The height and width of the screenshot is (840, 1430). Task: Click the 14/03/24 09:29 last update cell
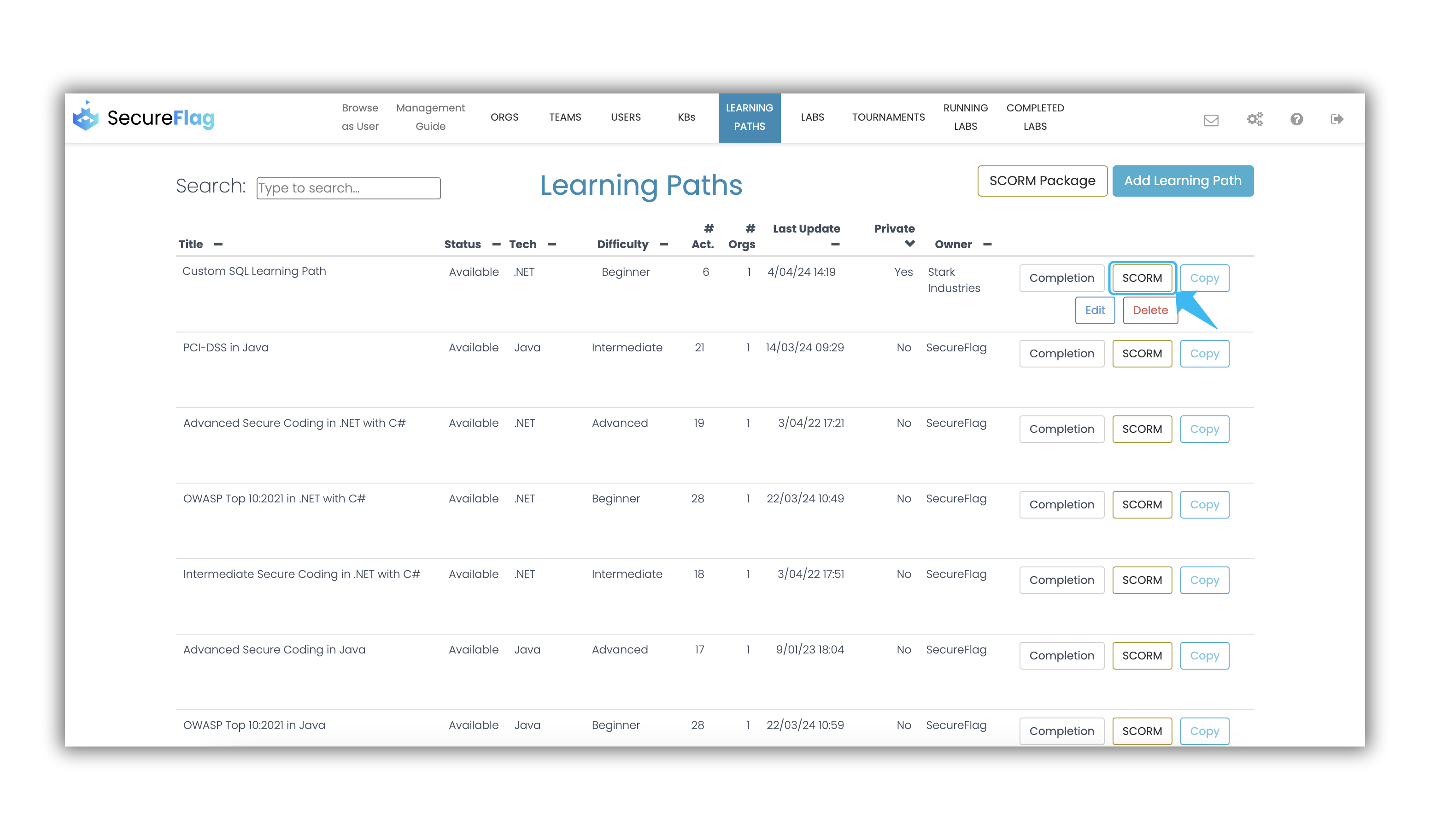805,348
